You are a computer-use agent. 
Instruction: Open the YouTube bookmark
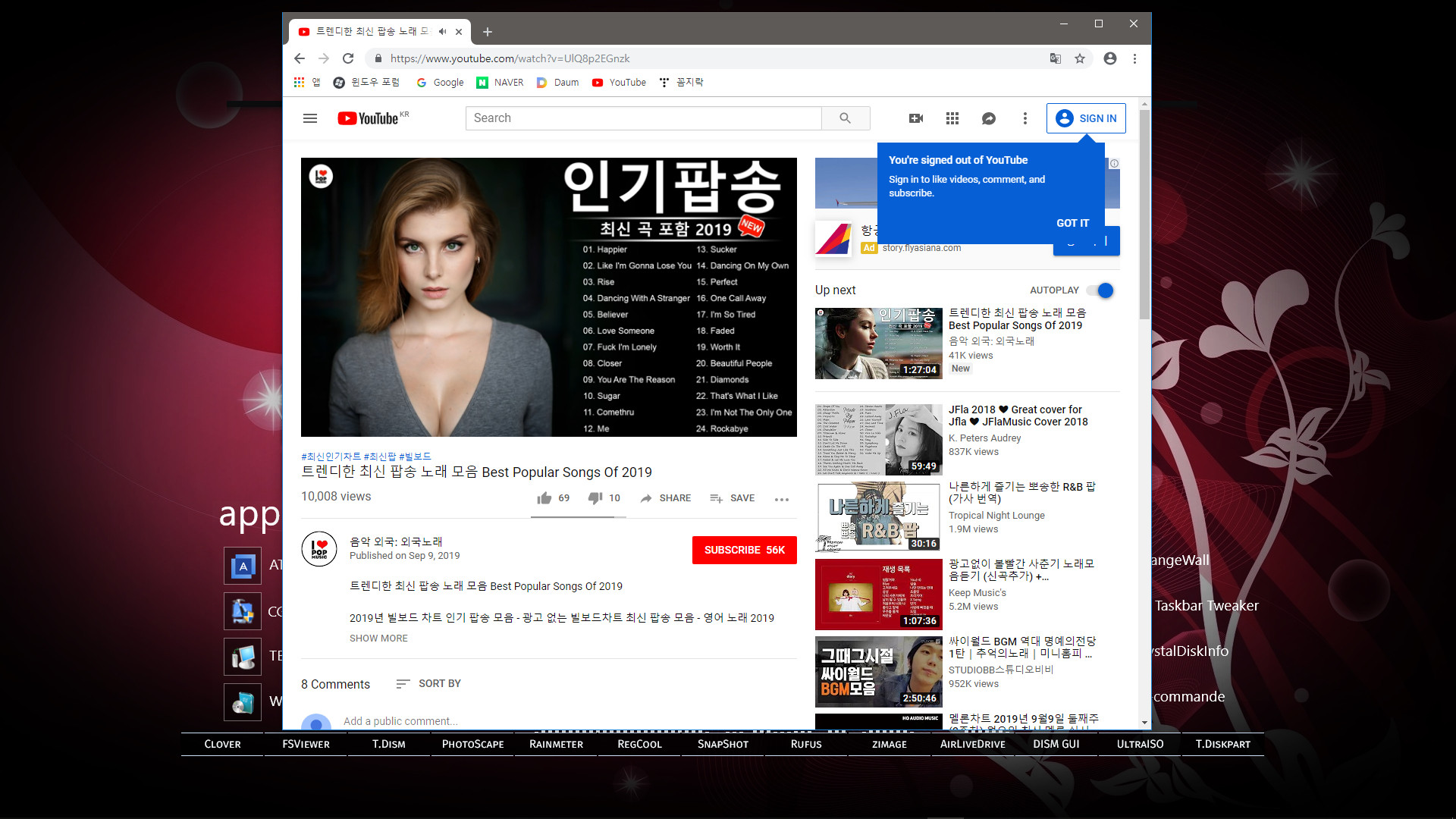click(620, 83)
